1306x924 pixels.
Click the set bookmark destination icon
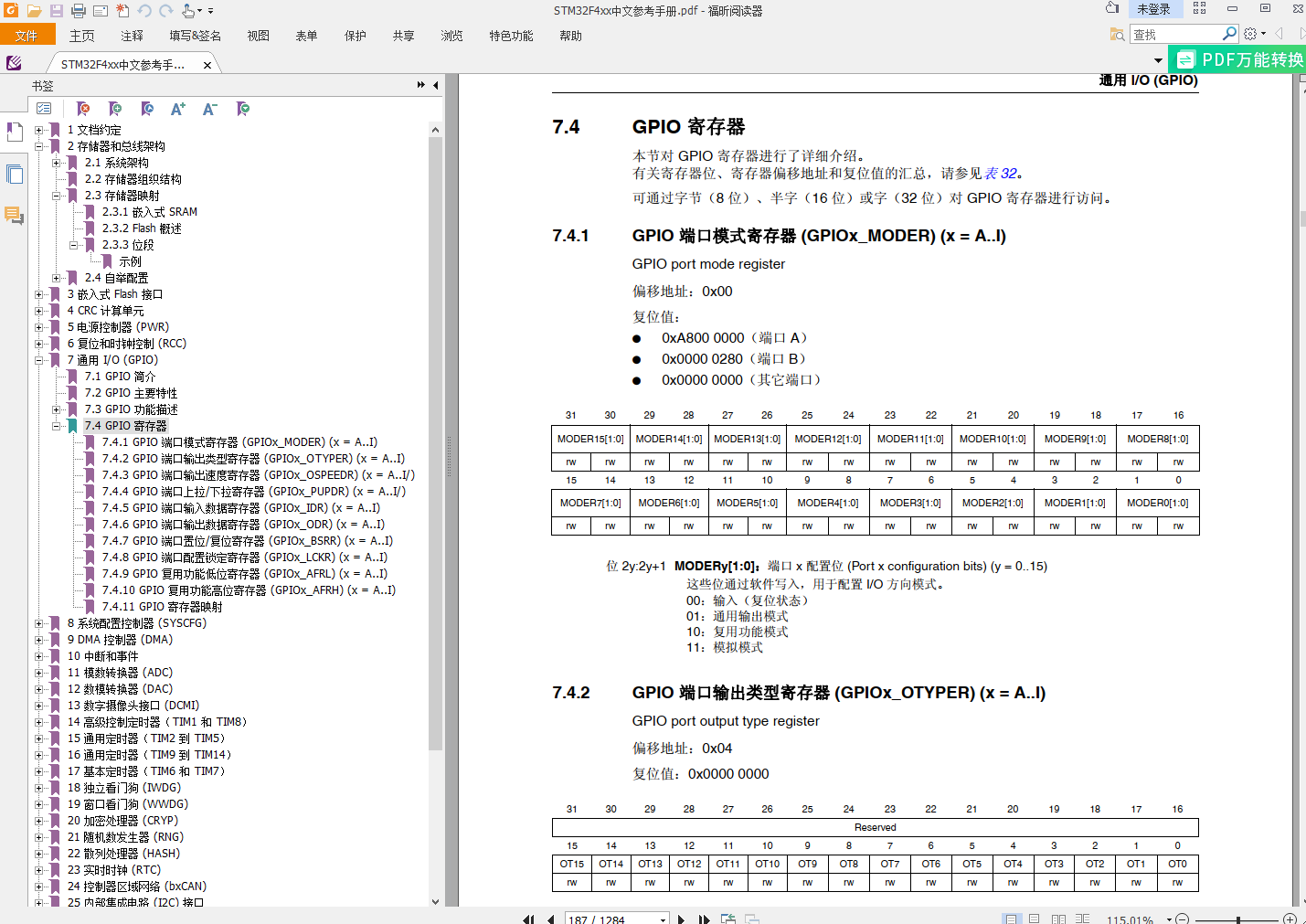tap(147, 108)
